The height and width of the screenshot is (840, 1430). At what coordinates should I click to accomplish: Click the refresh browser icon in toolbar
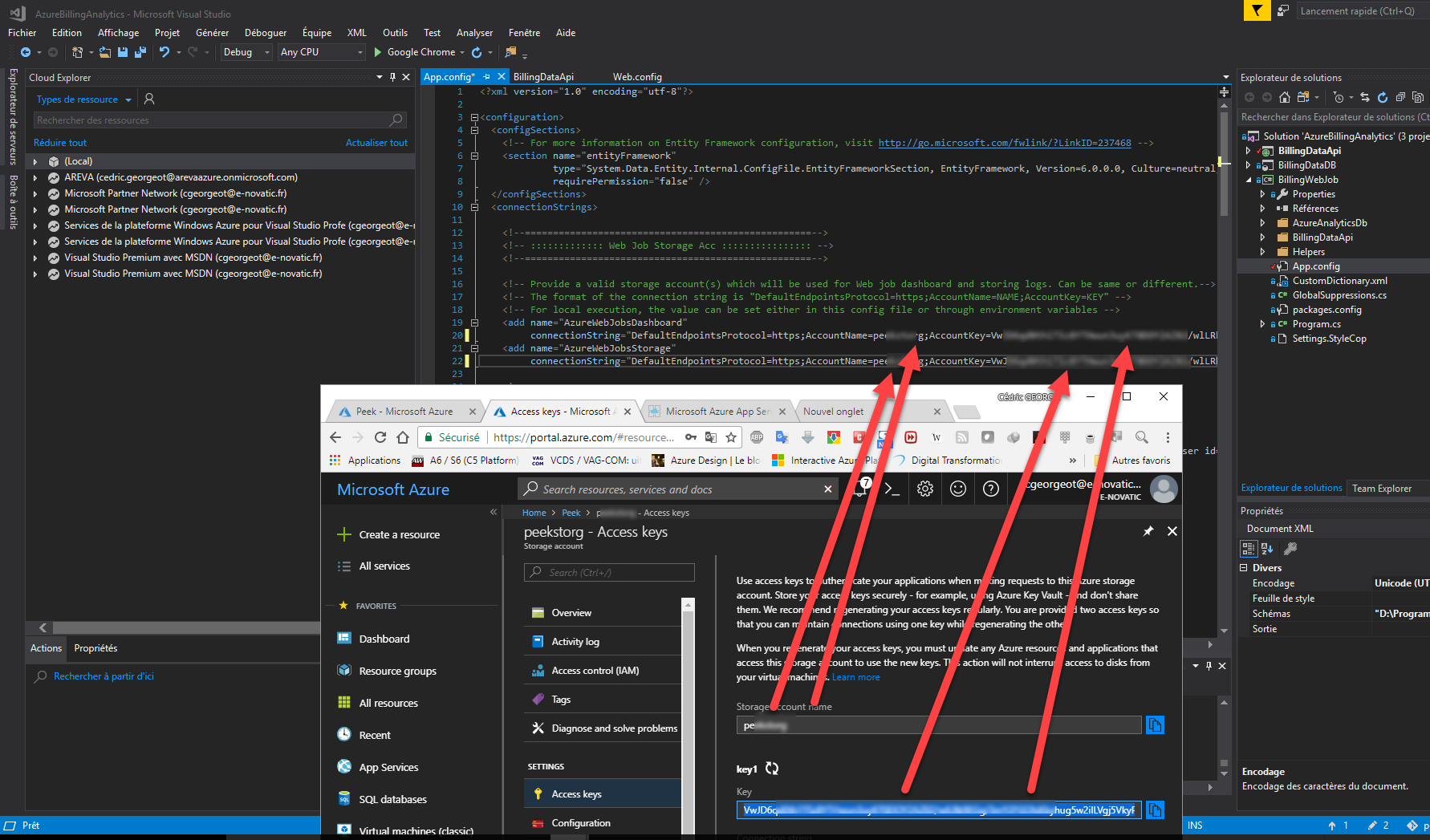click(477, 52)
